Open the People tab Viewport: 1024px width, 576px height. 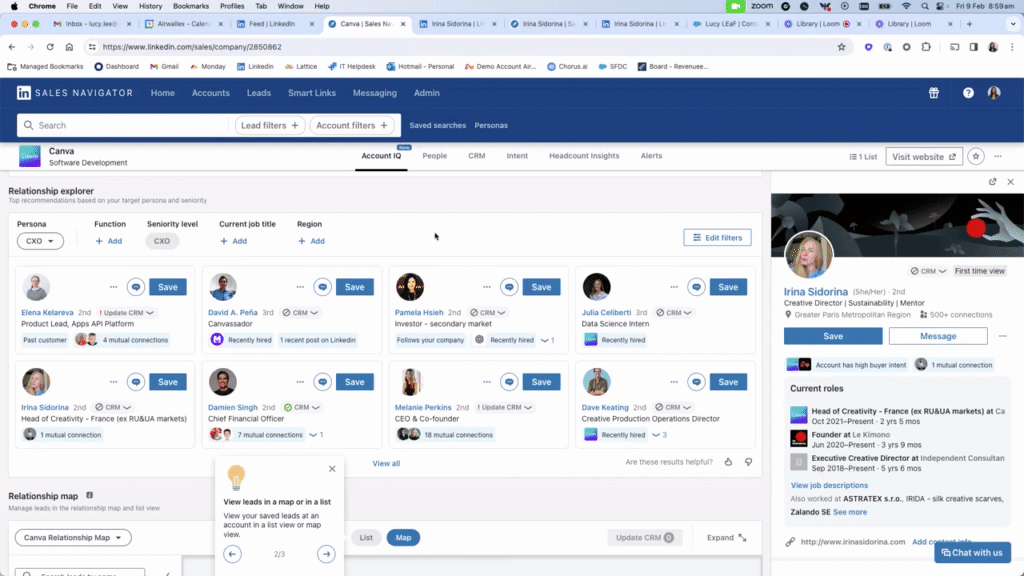pyautogui.click(x=434, y=156)
